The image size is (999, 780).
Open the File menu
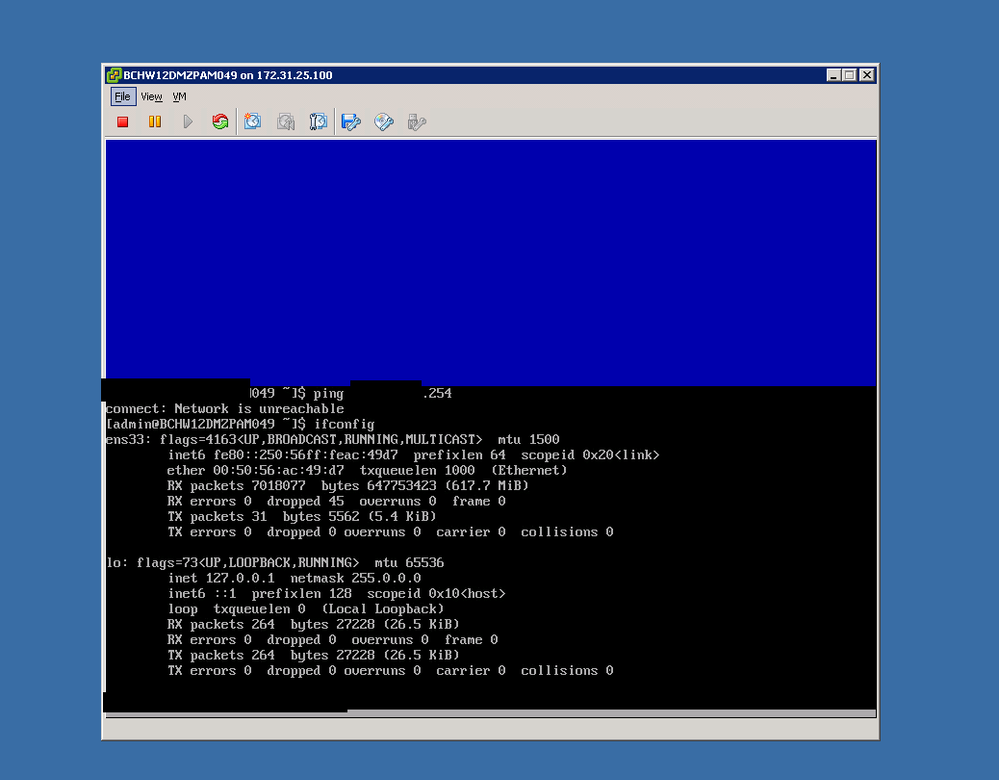click(x=123, y=97)
